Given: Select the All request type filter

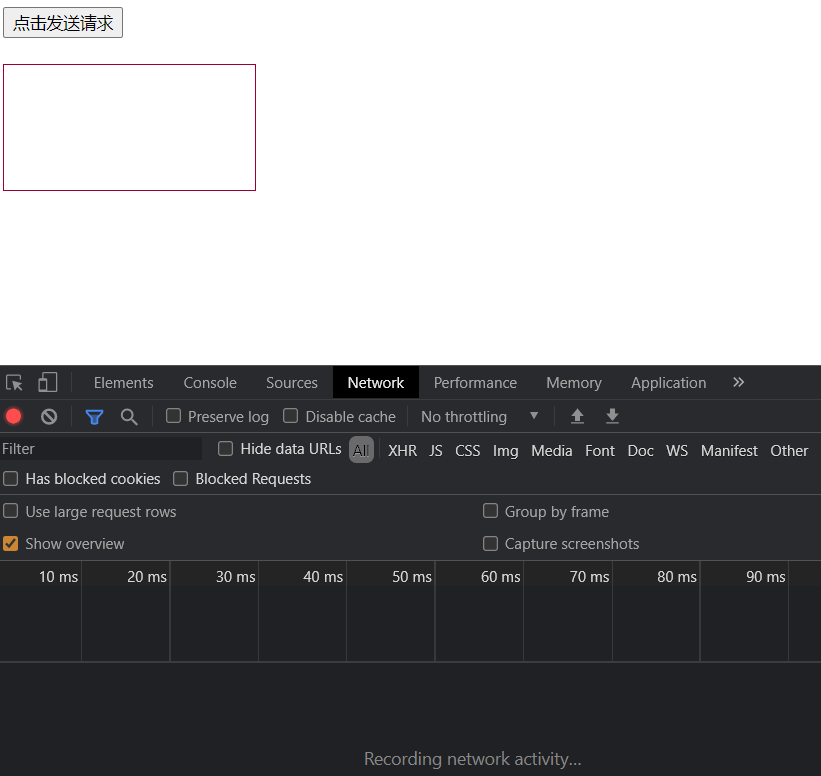Looking at the screenshot, I should coord(361,450).
